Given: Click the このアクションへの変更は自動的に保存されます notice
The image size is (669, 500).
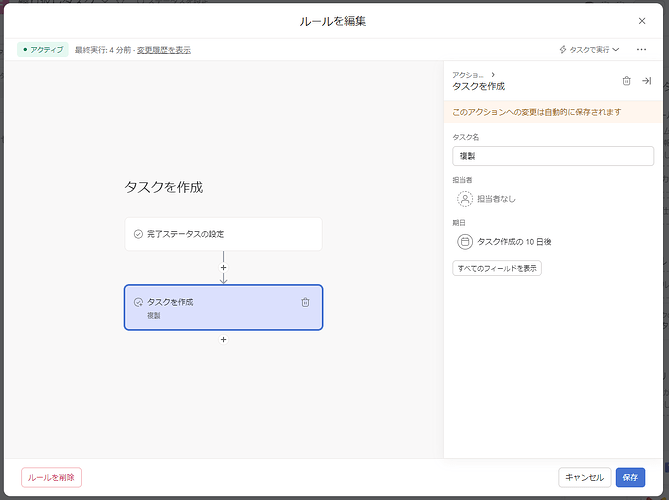Looking at the screenshot, I should [553, 112].
